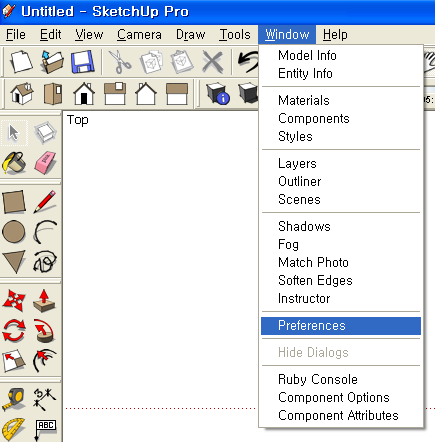Close the open Window menu
Screen dimensions: 435x442
pyautogui.click(x=287, y=34)
